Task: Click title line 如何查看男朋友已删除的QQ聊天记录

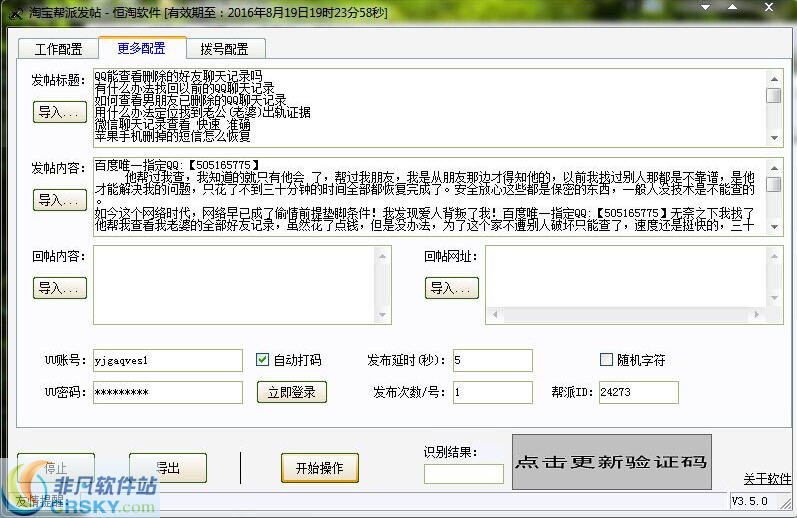Action: tap(191, 100)
